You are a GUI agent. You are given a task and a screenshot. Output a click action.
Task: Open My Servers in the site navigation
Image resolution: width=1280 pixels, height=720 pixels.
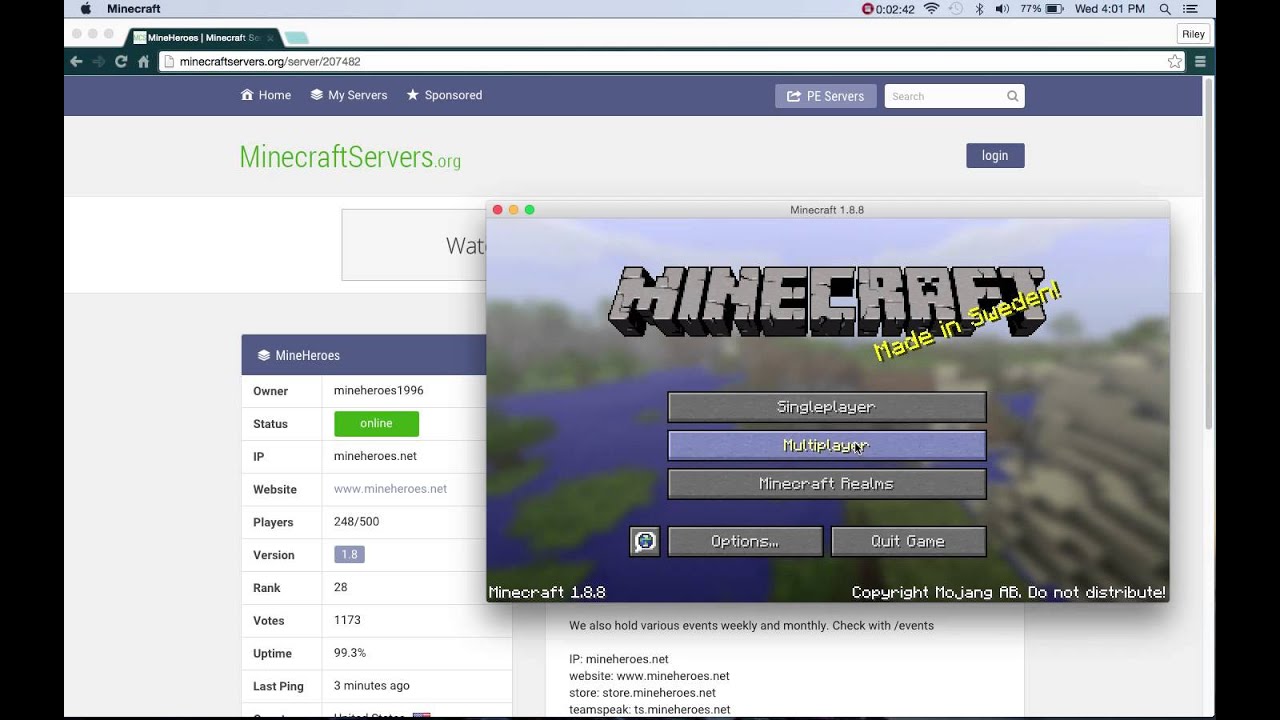pos(349,95)
